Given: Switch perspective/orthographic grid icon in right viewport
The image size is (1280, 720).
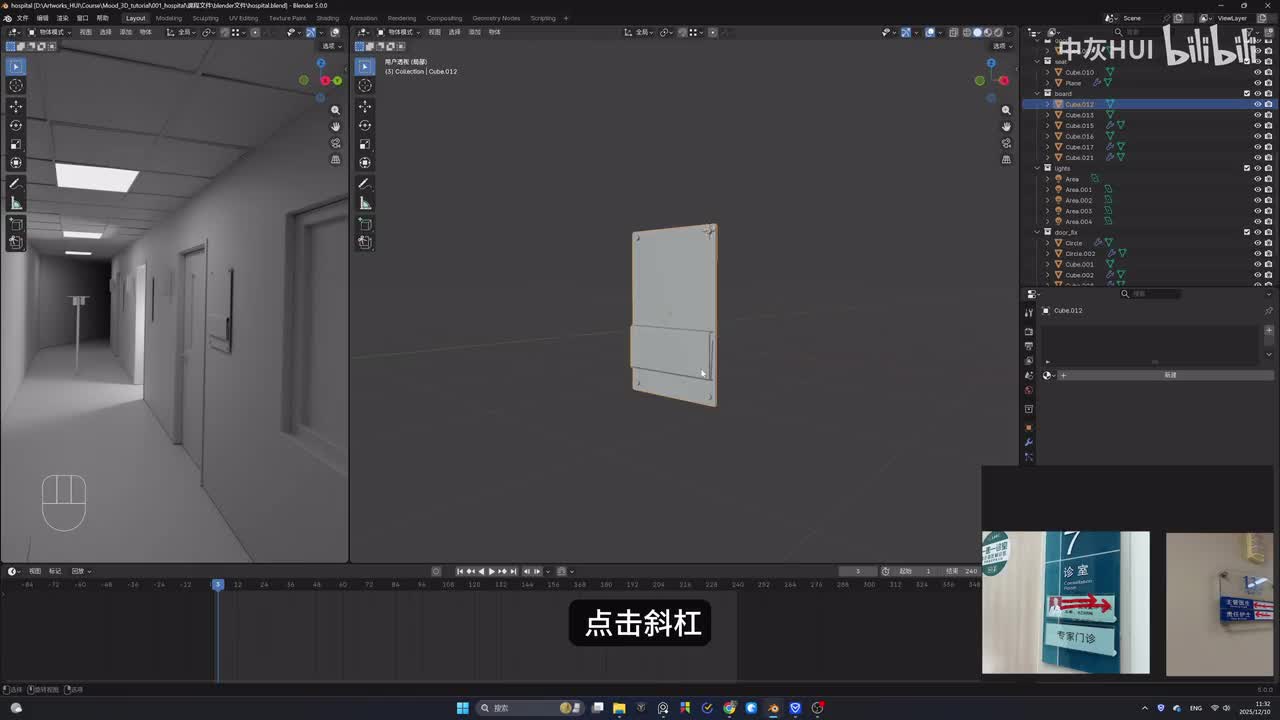Looking at the screenshot, I should [1006, 159].
